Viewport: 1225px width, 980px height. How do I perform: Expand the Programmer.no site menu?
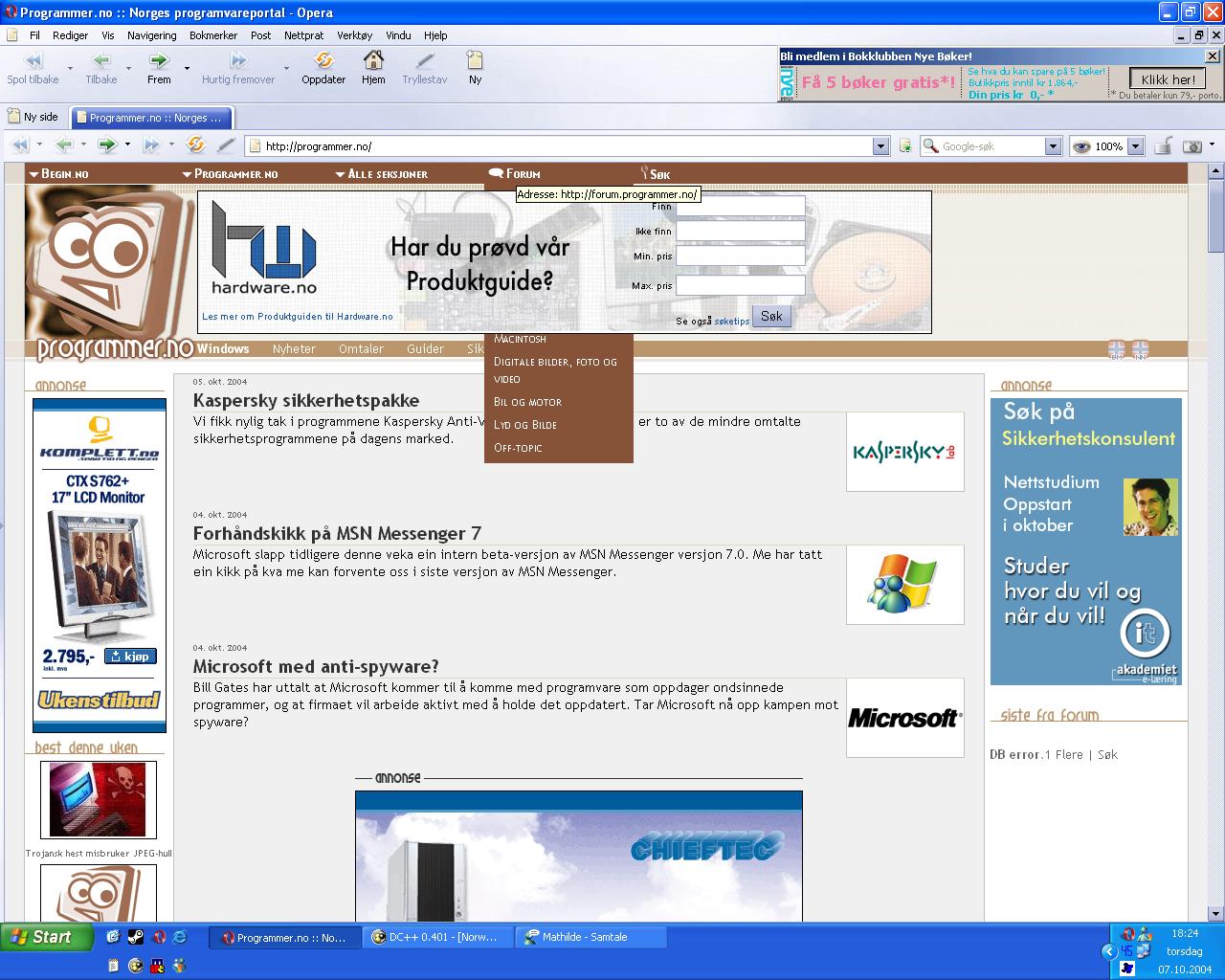pos(230,174)
